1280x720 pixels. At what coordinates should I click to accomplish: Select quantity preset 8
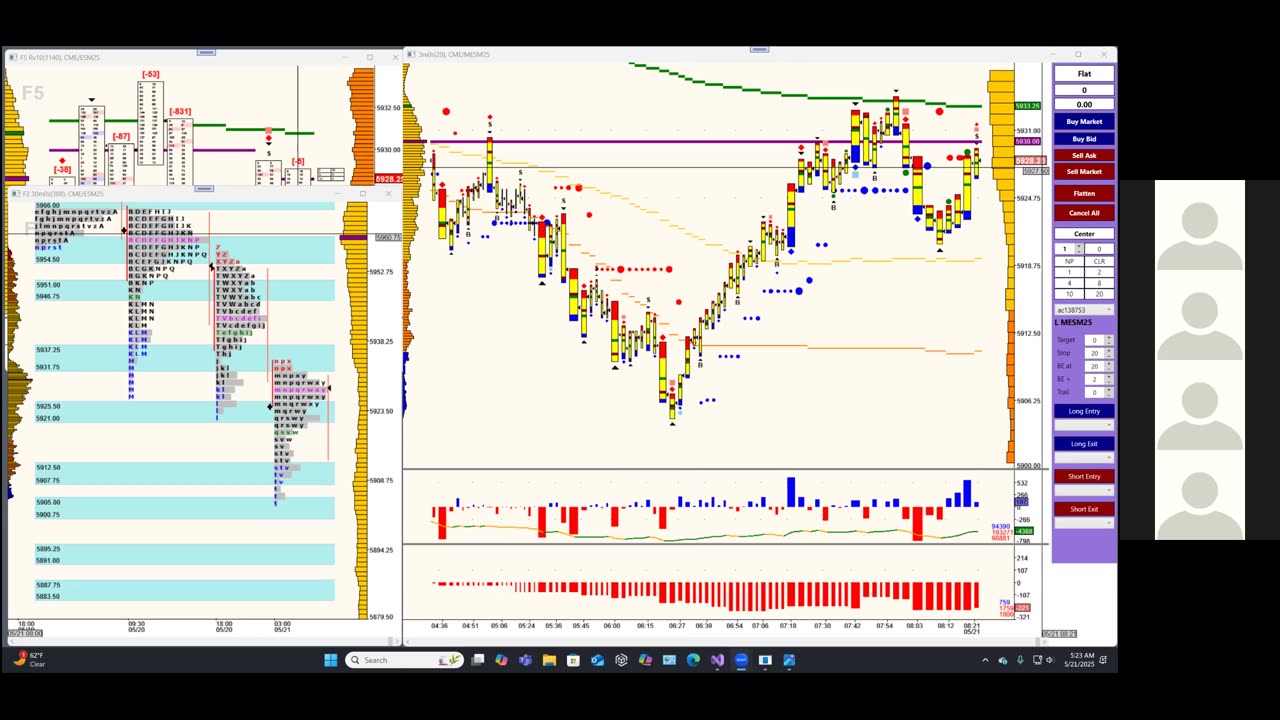(1099, 283)
